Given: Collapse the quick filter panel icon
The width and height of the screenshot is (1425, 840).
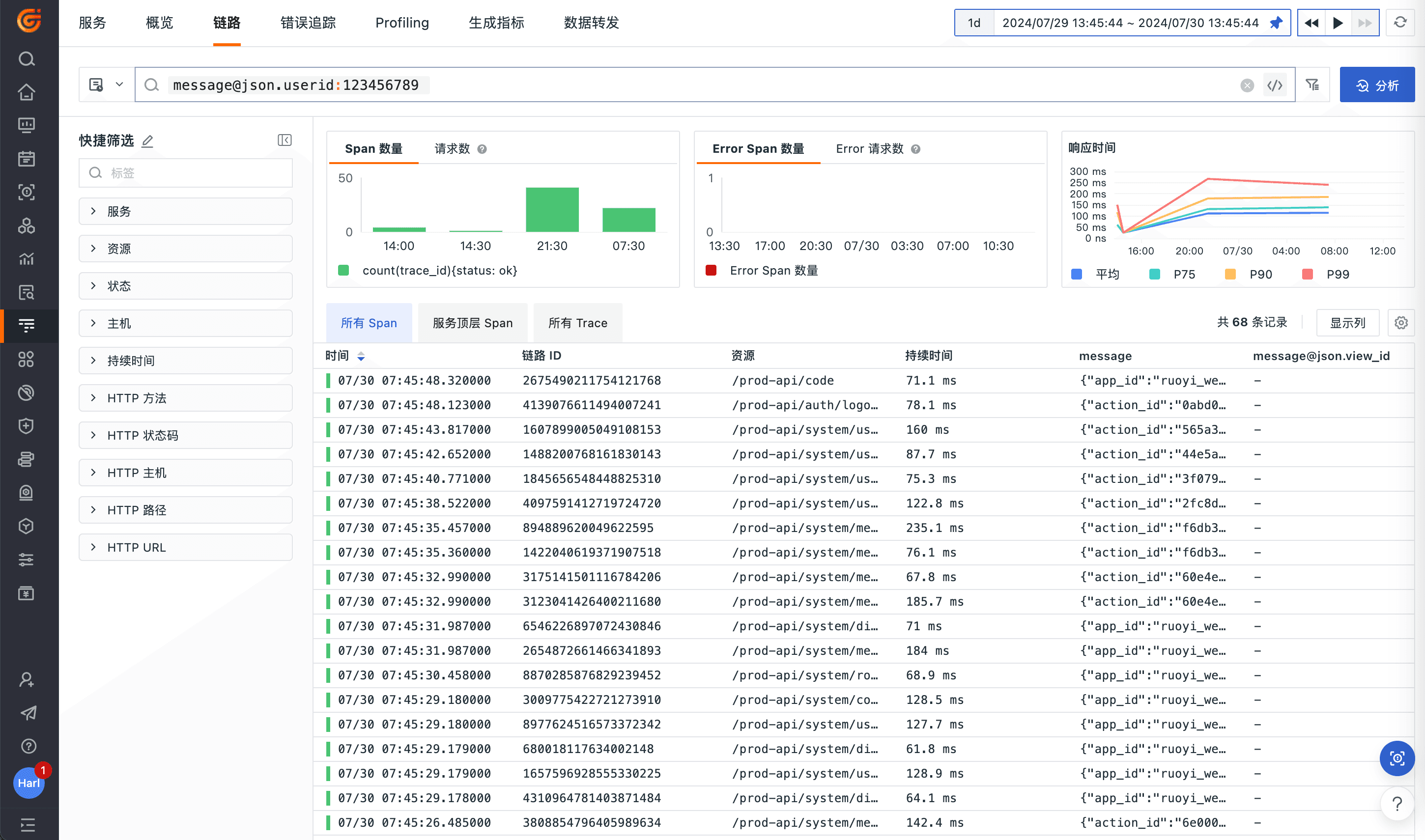Looking at the screenshot, I should [x=285, y=140].
